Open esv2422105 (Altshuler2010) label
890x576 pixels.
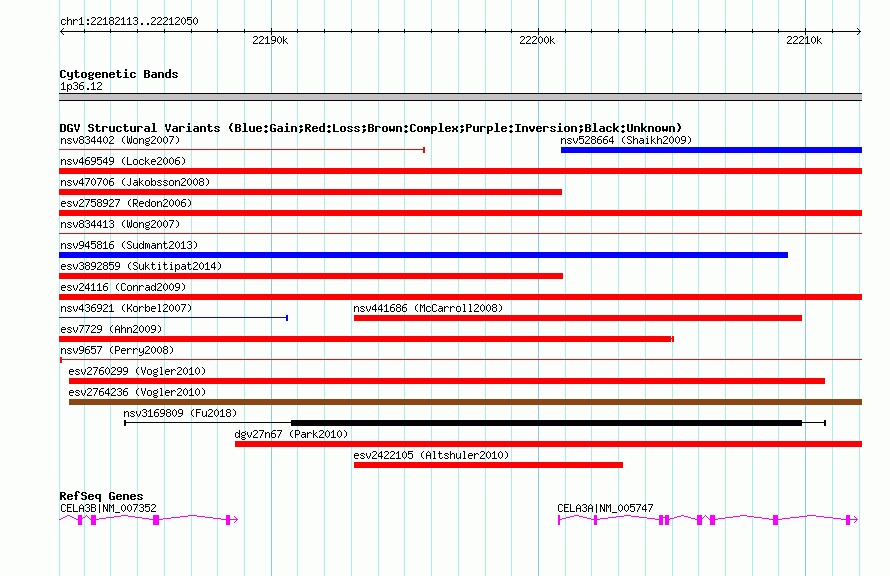431,455
